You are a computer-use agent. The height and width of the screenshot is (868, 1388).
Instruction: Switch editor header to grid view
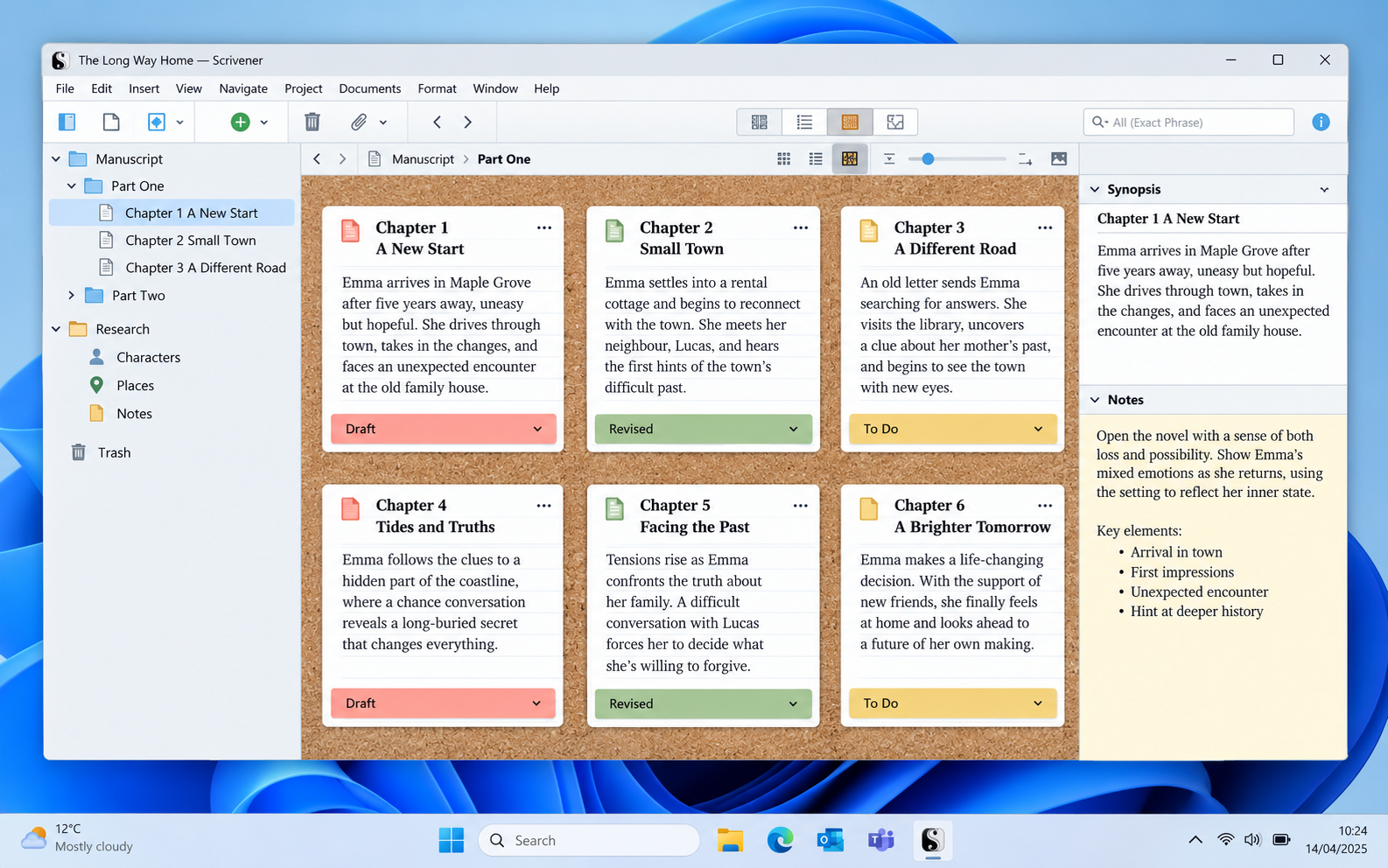[784, 158]
